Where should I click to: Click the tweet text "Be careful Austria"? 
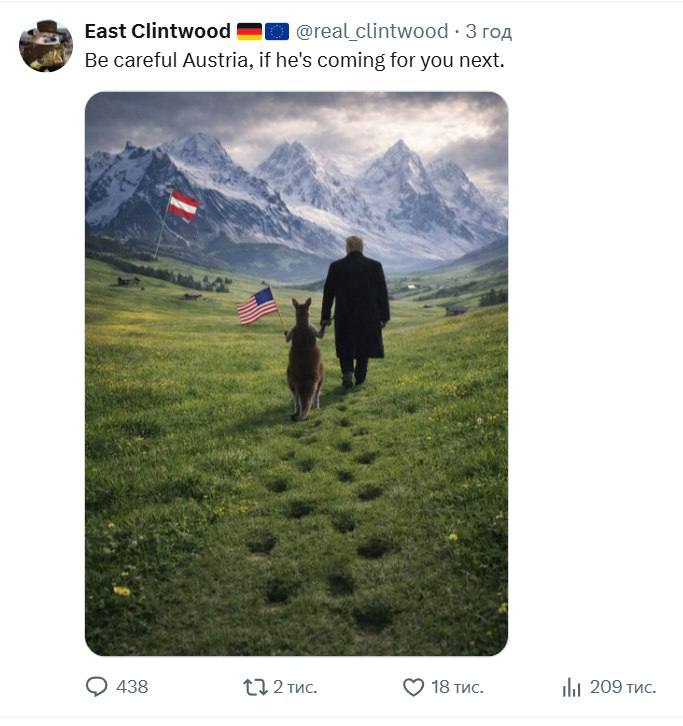294,60
